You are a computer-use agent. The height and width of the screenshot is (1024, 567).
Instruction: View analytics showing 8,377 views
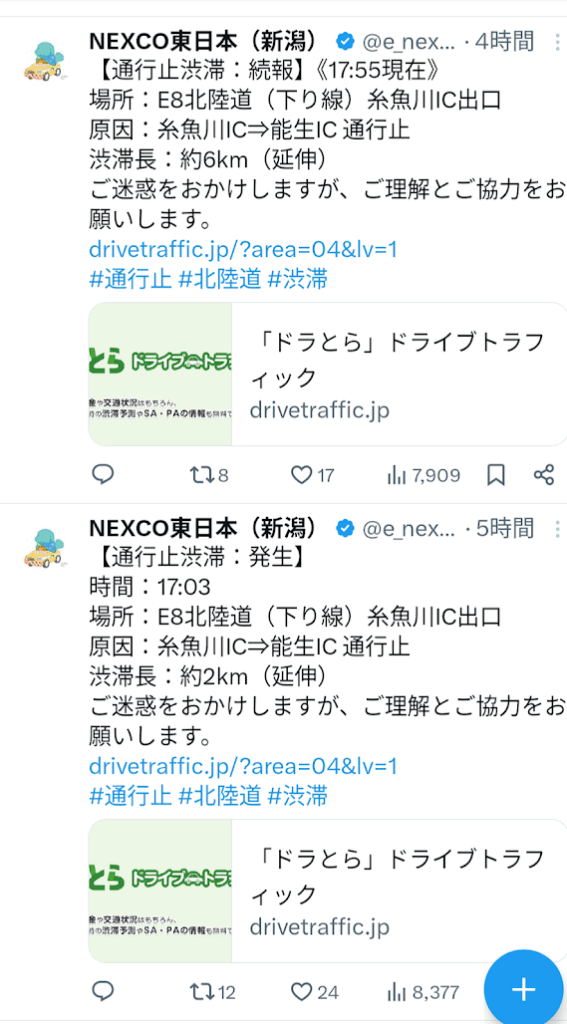tap(423, 993)
